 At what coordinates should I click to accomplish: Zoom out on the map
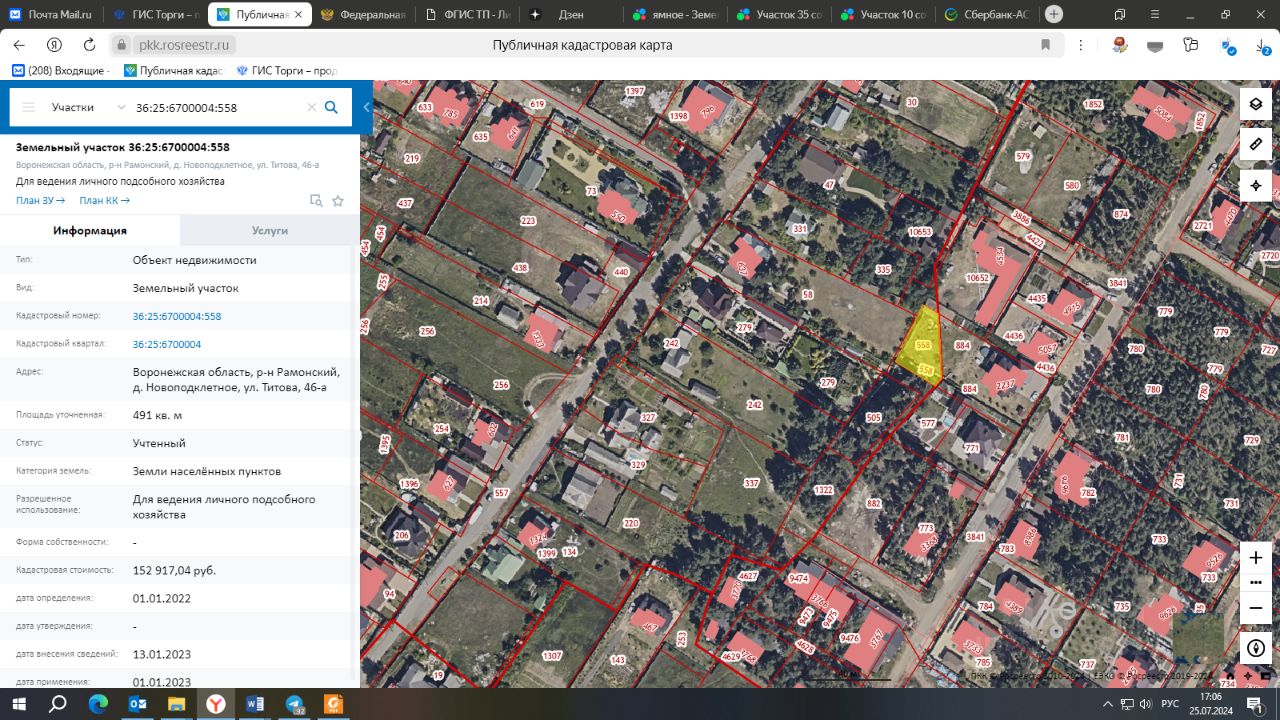(1256, 608)
